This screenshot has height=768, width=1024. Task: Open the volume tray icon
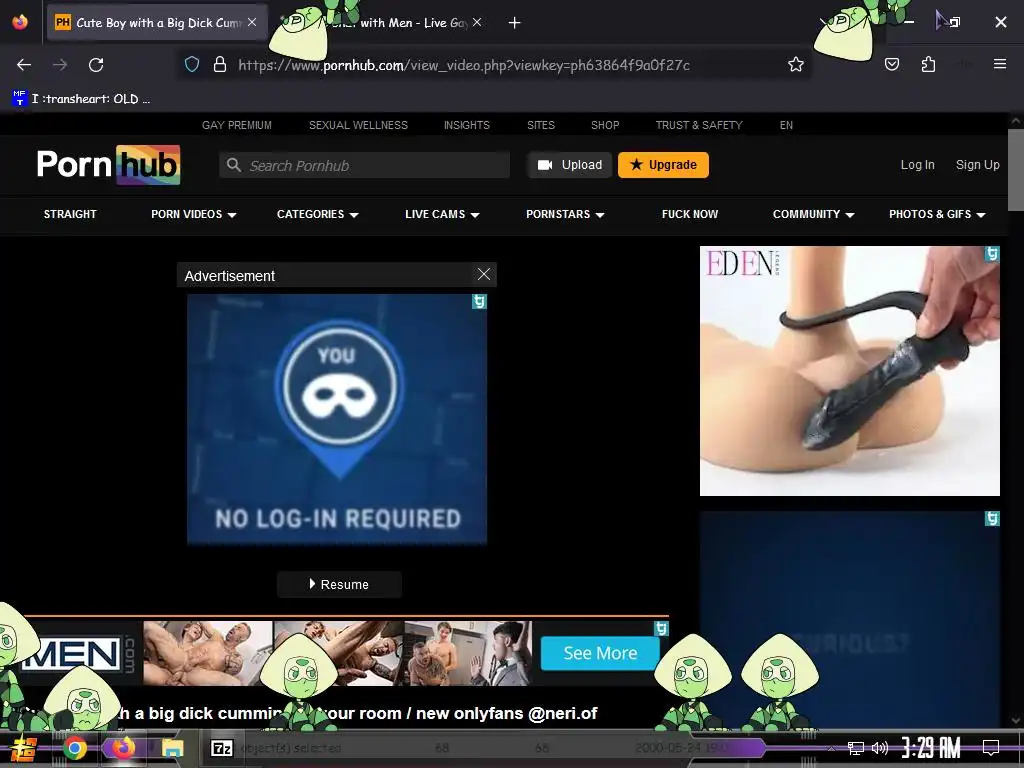point(880,748)
